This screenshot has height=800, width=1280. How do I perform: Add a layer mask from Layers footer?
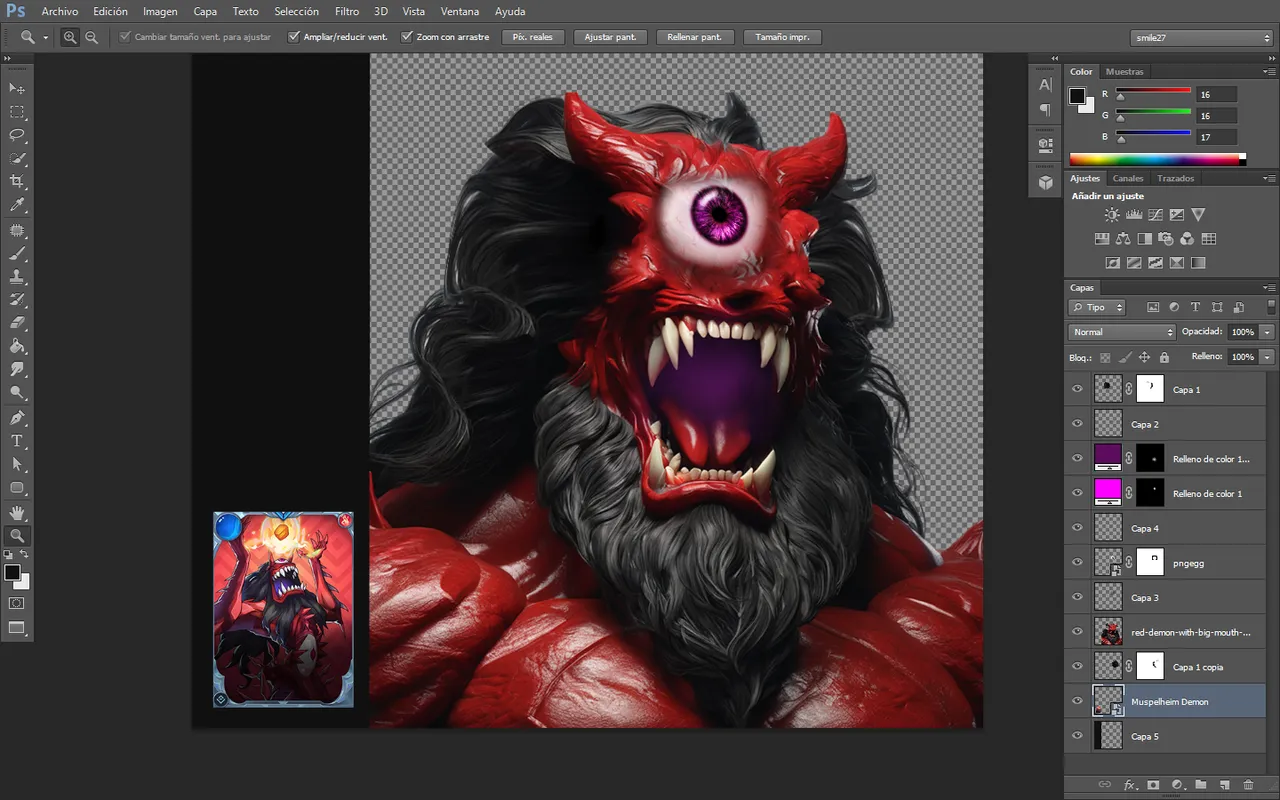(1153, 785)
